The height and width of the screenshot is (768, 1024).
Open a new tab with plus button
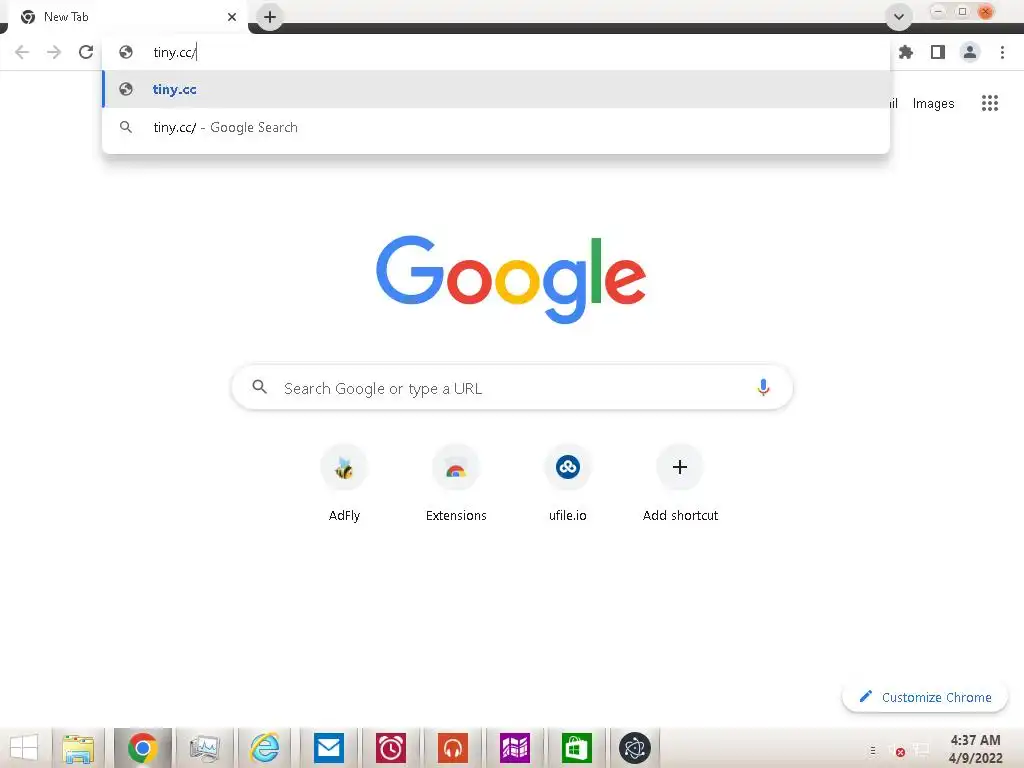click(x=270, y=17)
